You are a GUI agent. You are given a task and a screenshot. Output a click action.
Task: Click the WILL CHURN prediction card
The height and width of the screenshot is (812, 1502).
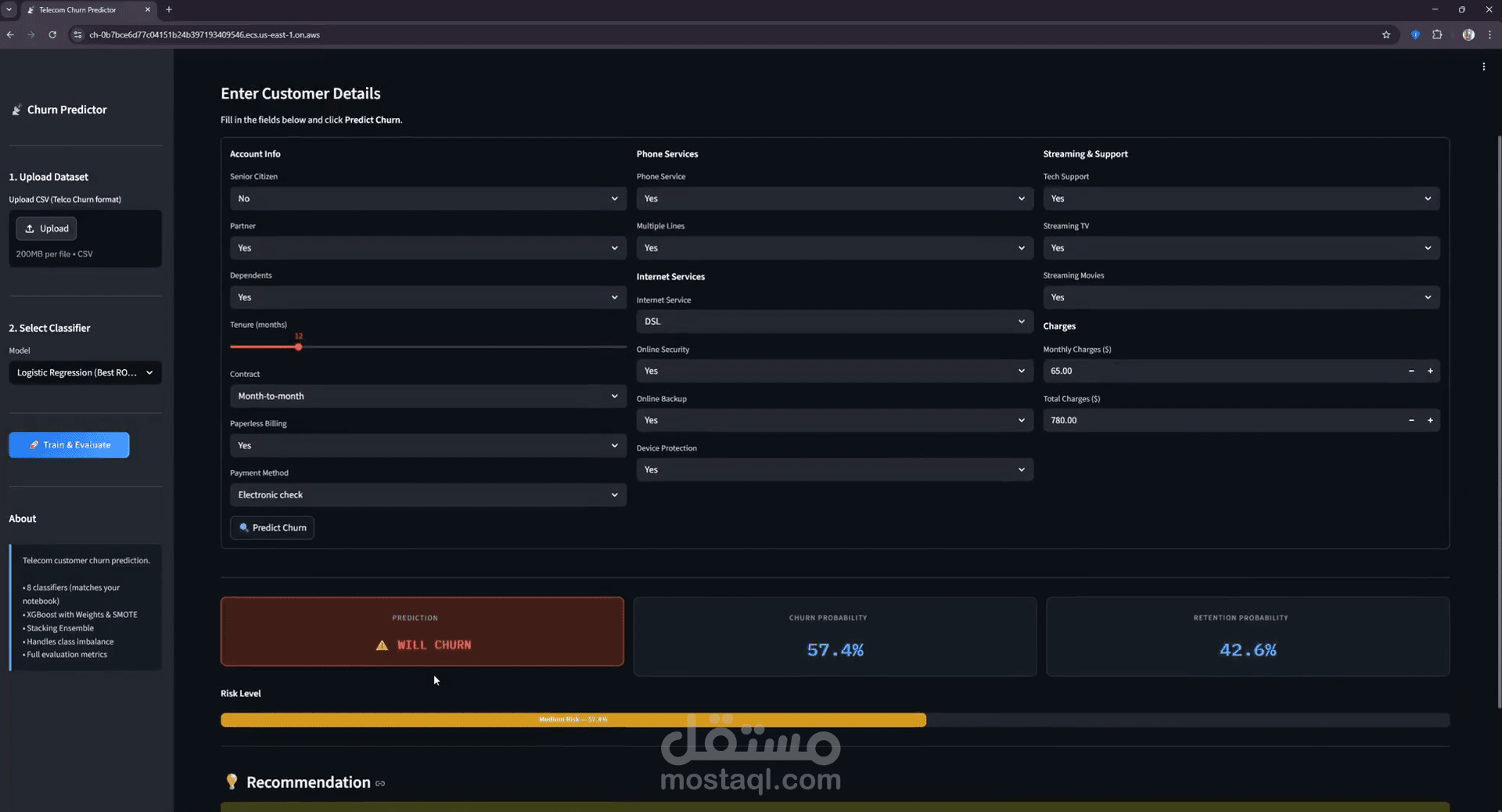point(422,632)
